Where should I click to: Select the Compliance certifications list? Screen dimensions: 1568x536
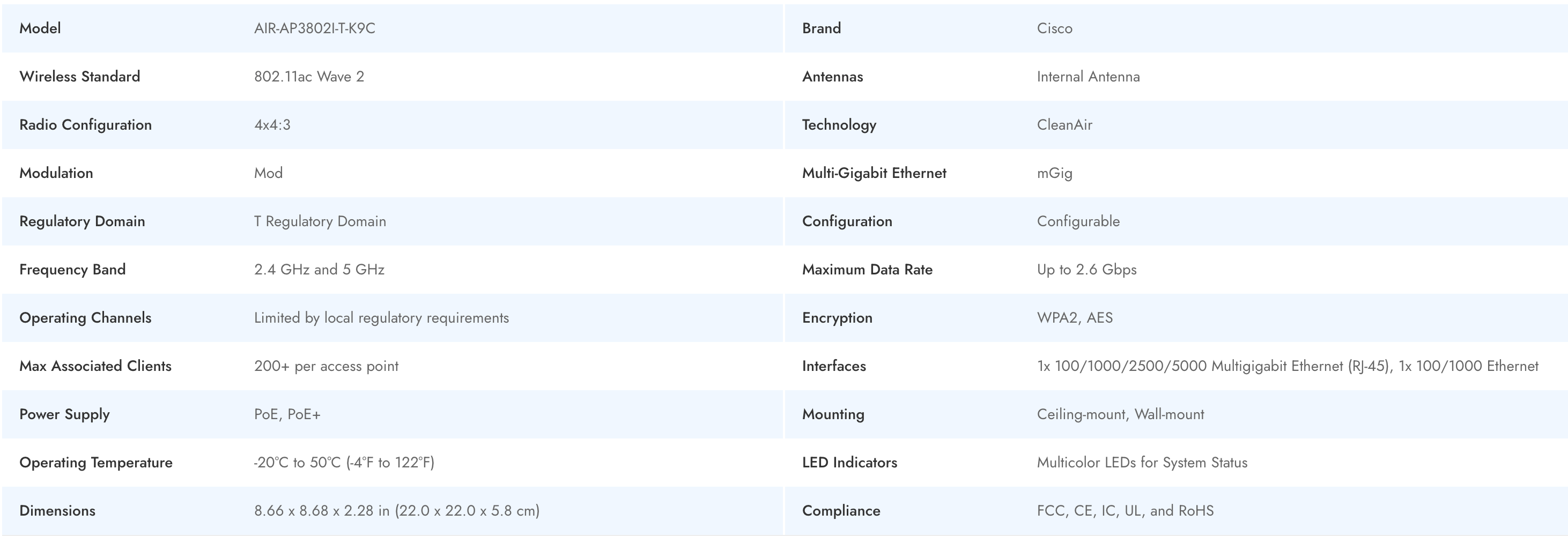click(x=1125, y=510)
